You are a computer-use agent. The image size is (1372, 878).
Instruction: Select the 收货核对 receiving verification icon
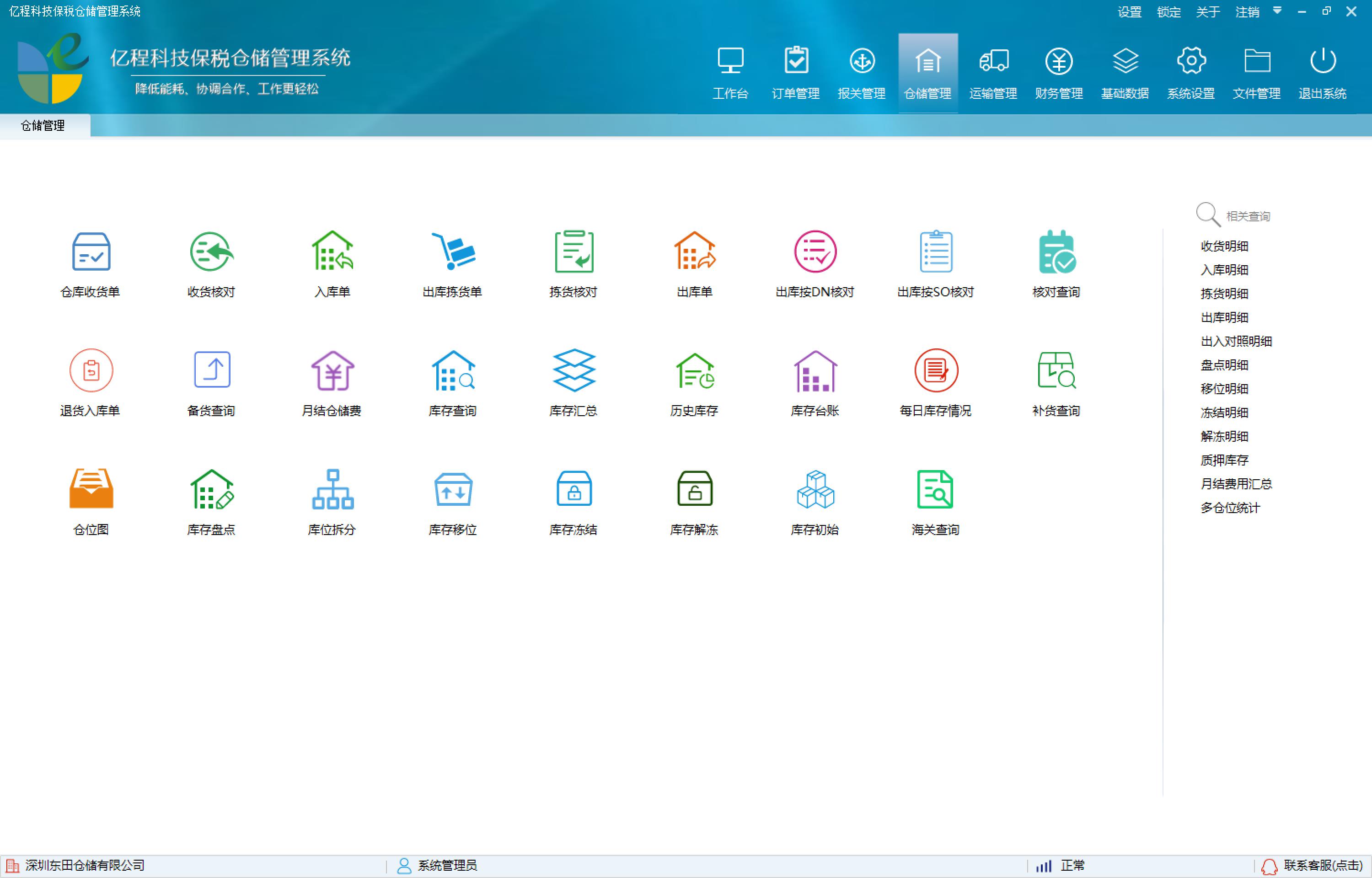point(211,262)
